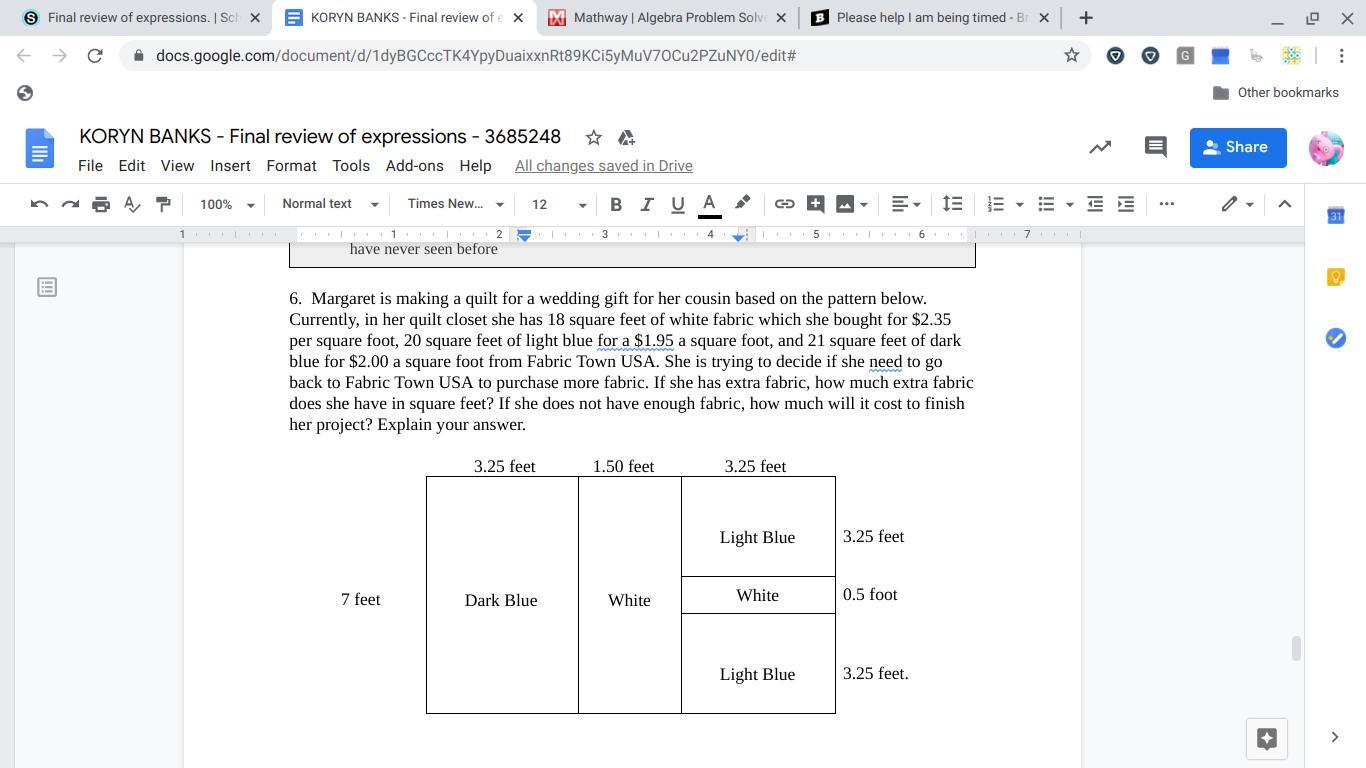Switch to the first Final review of expressions tab
The width and height of the screenshot is (1366, 768).
pos(141,17)
